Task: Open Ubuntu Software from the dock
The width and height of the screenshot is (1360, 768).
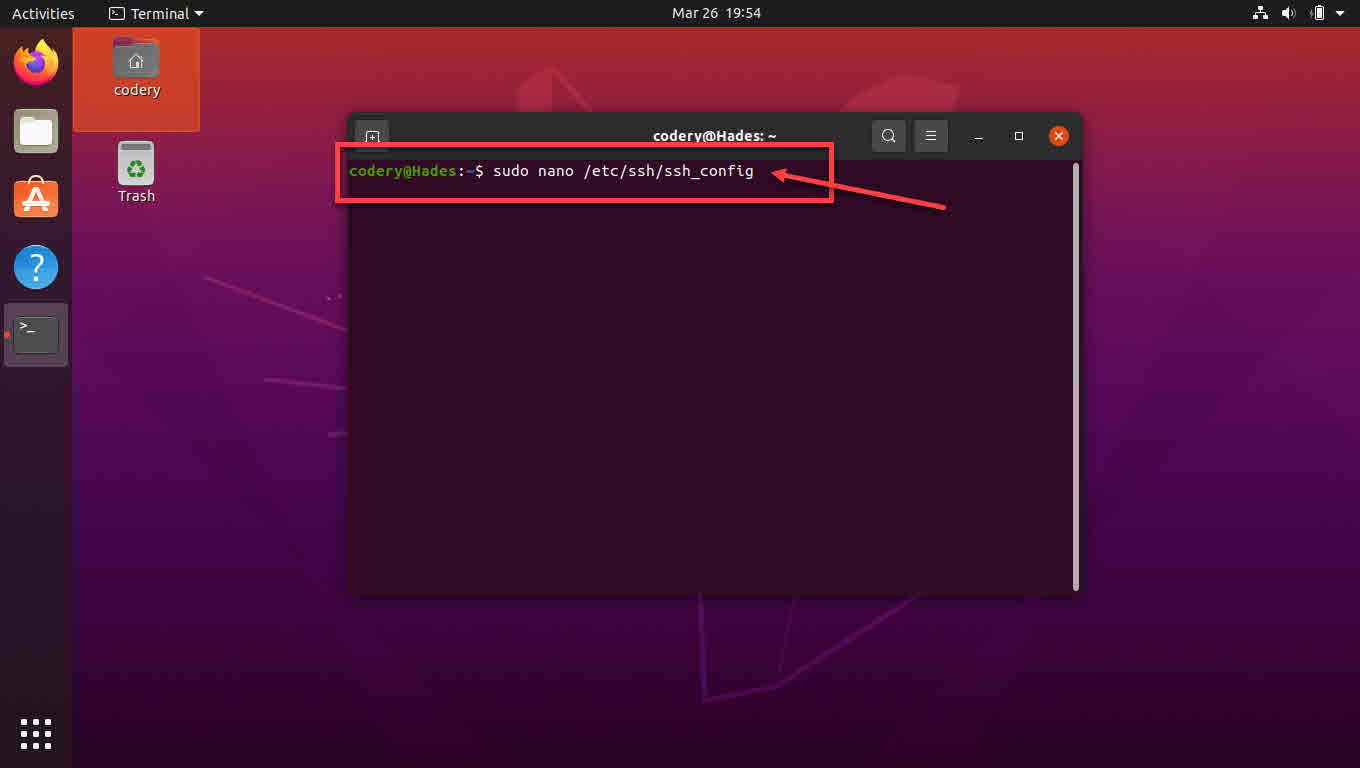Action: pos(36,199)
